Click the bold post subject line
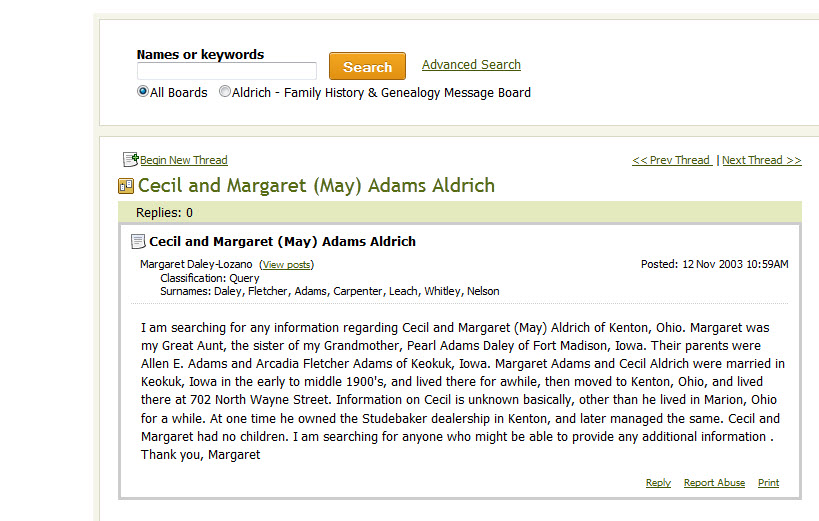This screenshot has height=521, width=819. point(283,241)
